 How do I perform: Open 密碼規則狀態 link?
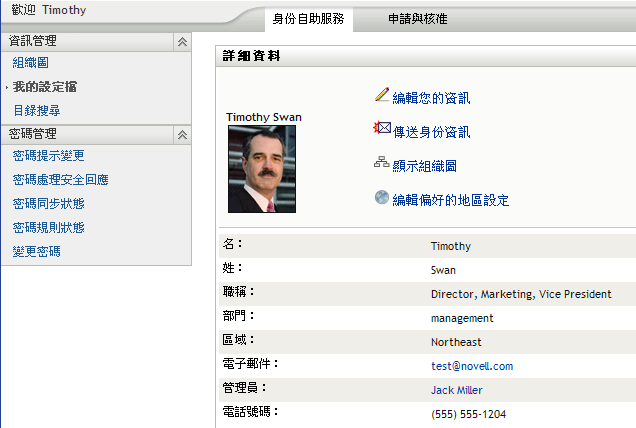[x=48, y=228]
